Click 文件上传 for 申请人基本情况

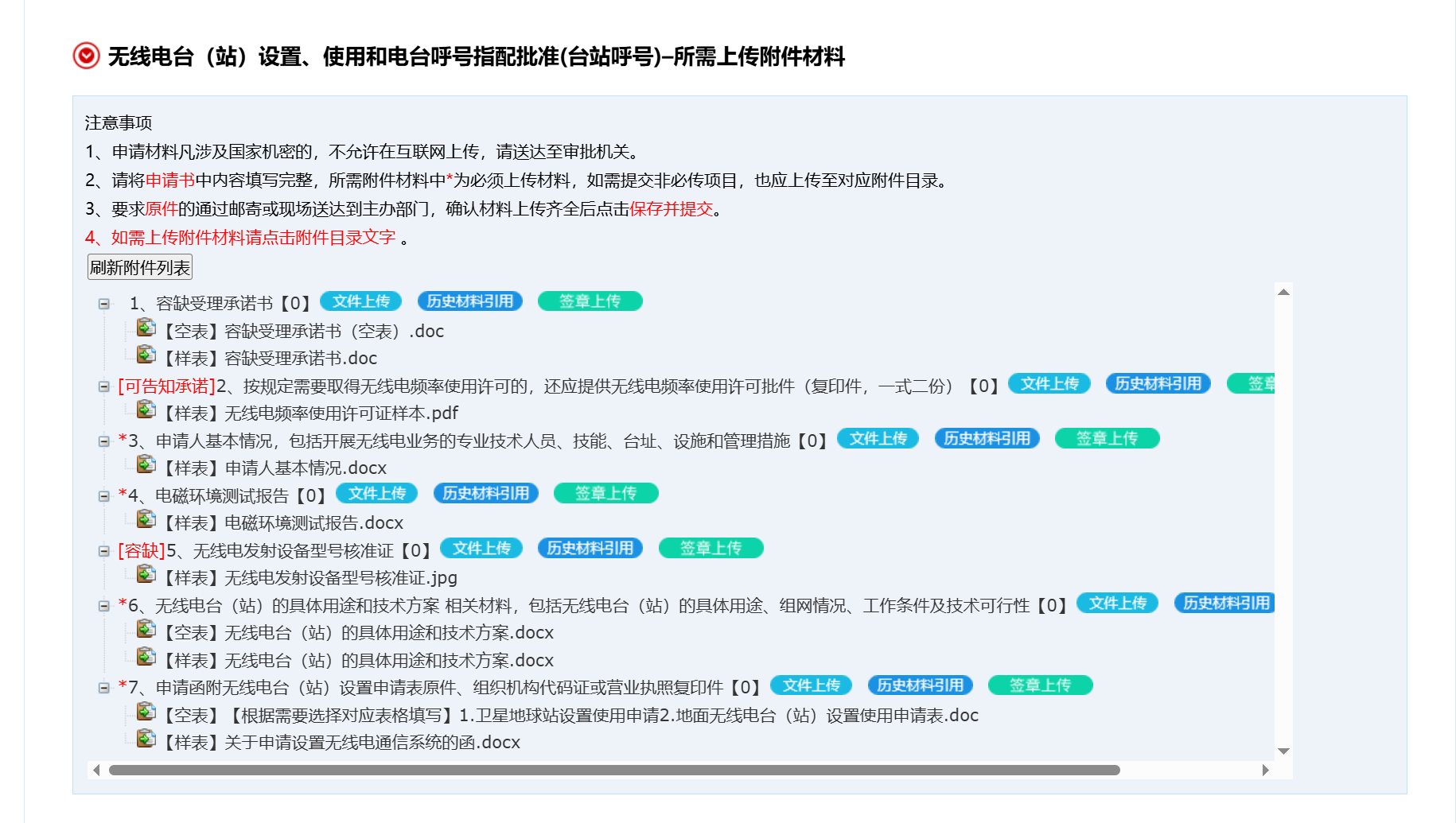click(x=878, y=439)
